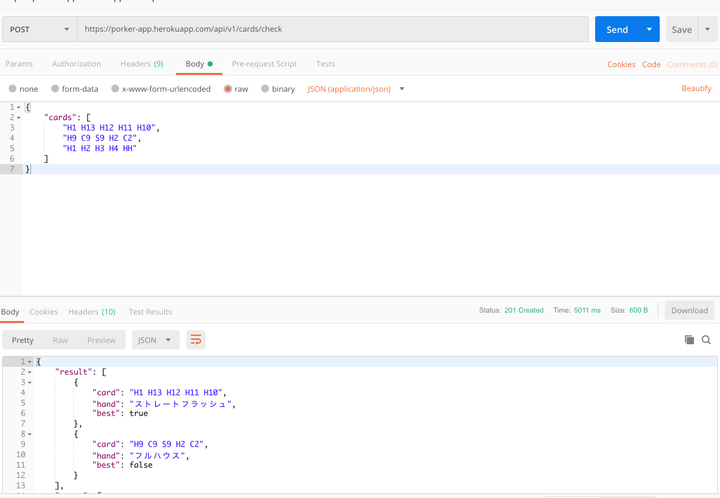Click the copy response icon
Viewport: 720px width, 498px height.
tap(689, 340)
